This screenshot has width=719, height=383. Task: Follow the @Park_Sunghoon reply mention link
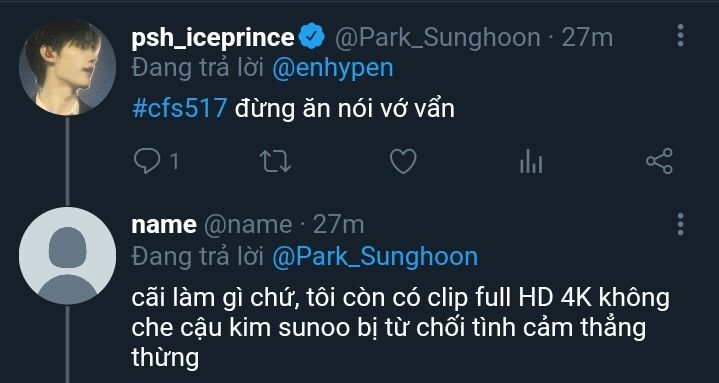click(375, 257)
